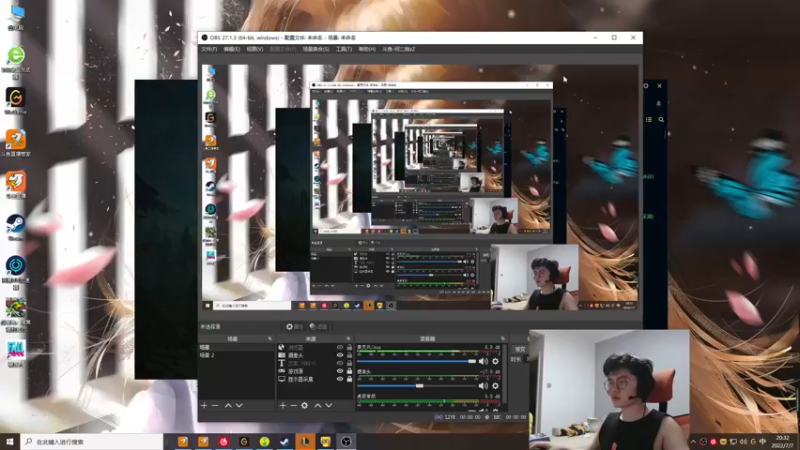Mute the second audio mixer channel with its speaker icon

pos(483,386)
